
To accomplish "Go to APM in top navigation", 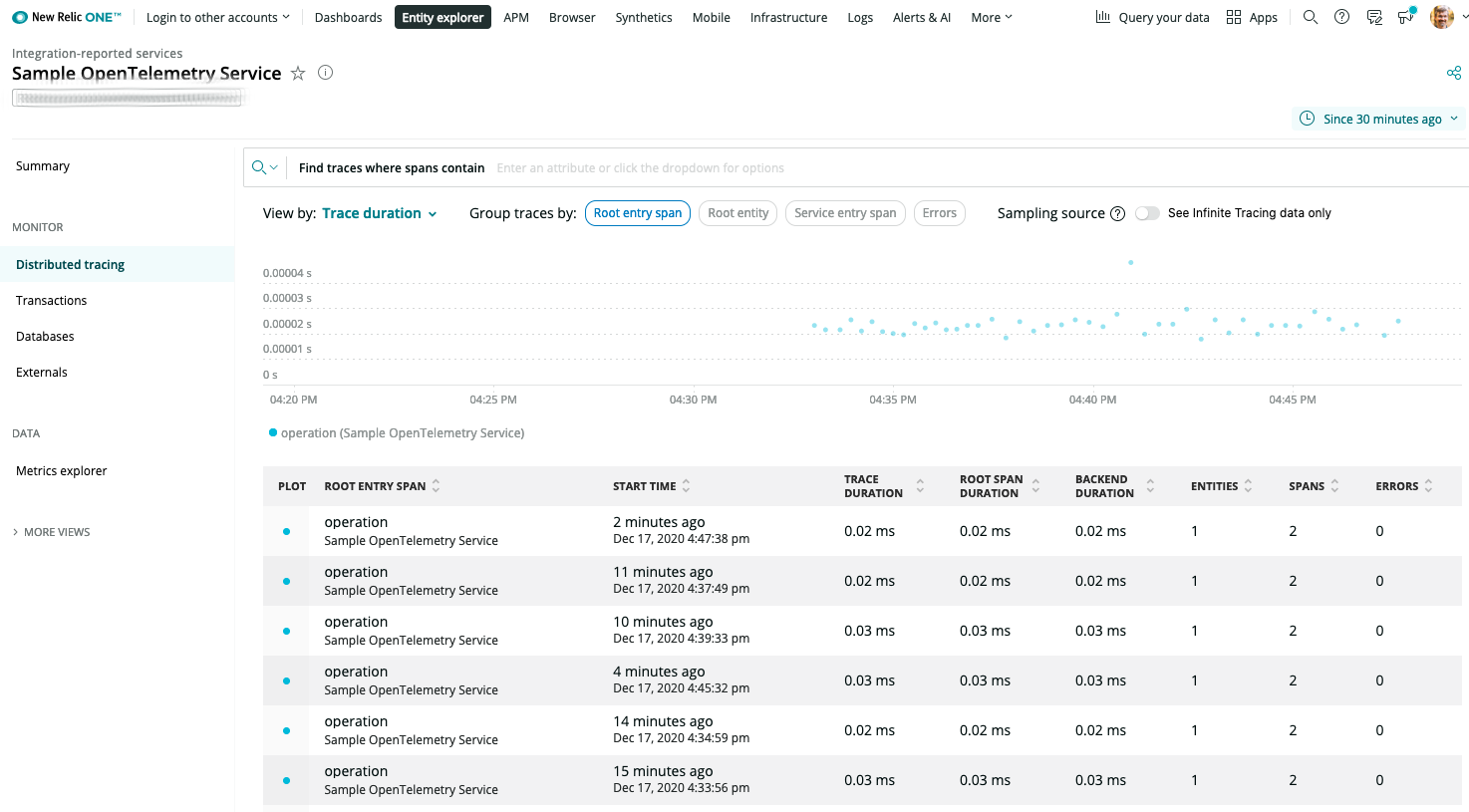I will [516, 17].
